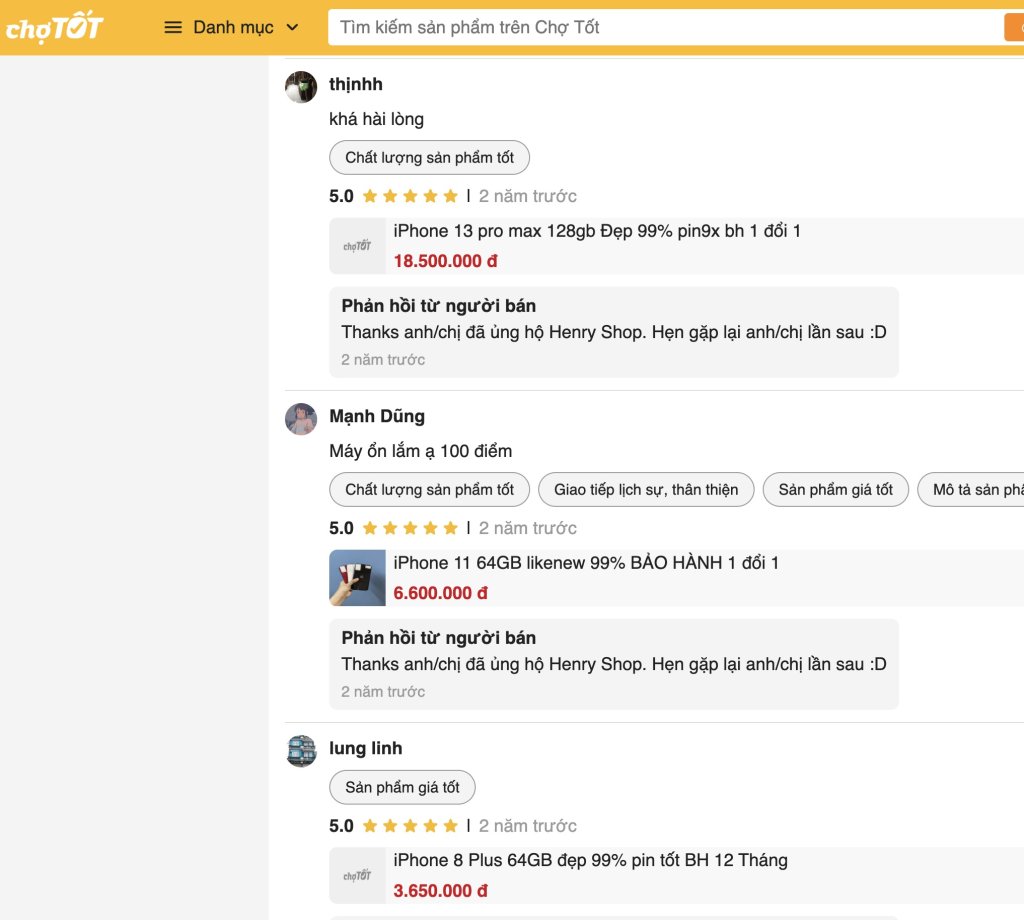Click the Chợ Tốt logo
Viewport: 1024px width, 920px height.
pyautogui.click(x=54, y=27)
